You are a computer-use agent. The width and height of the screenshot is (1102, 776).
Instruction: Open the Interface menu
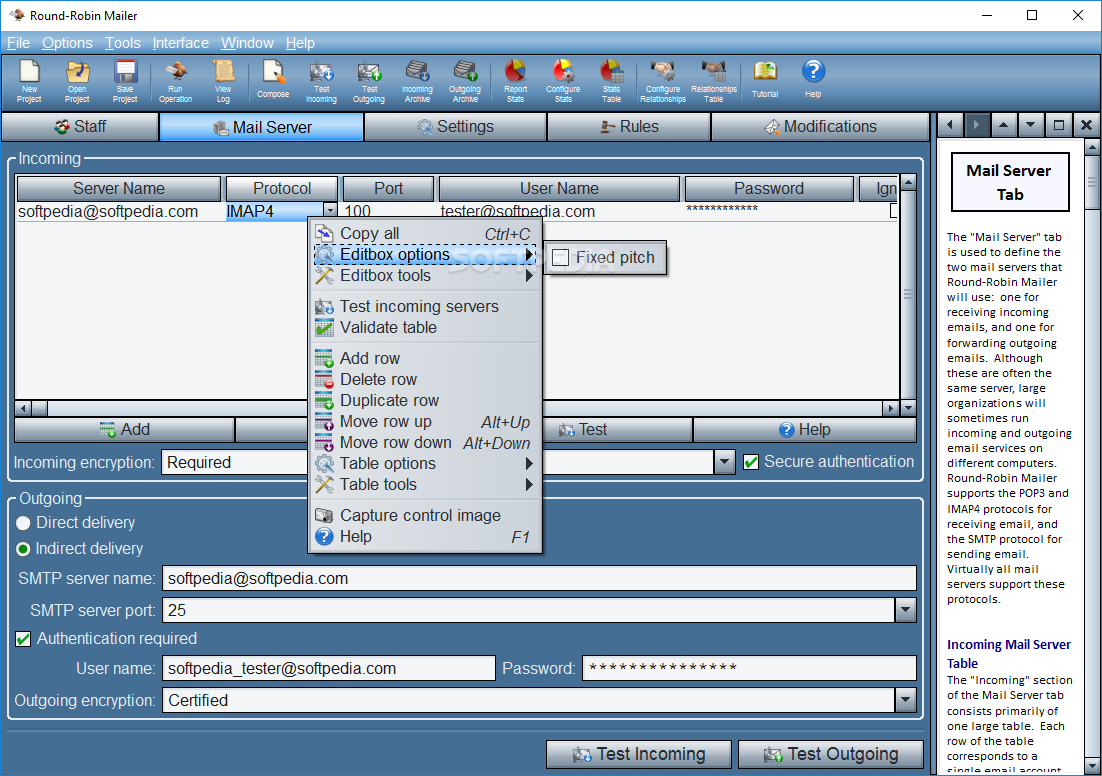[181, 43]
